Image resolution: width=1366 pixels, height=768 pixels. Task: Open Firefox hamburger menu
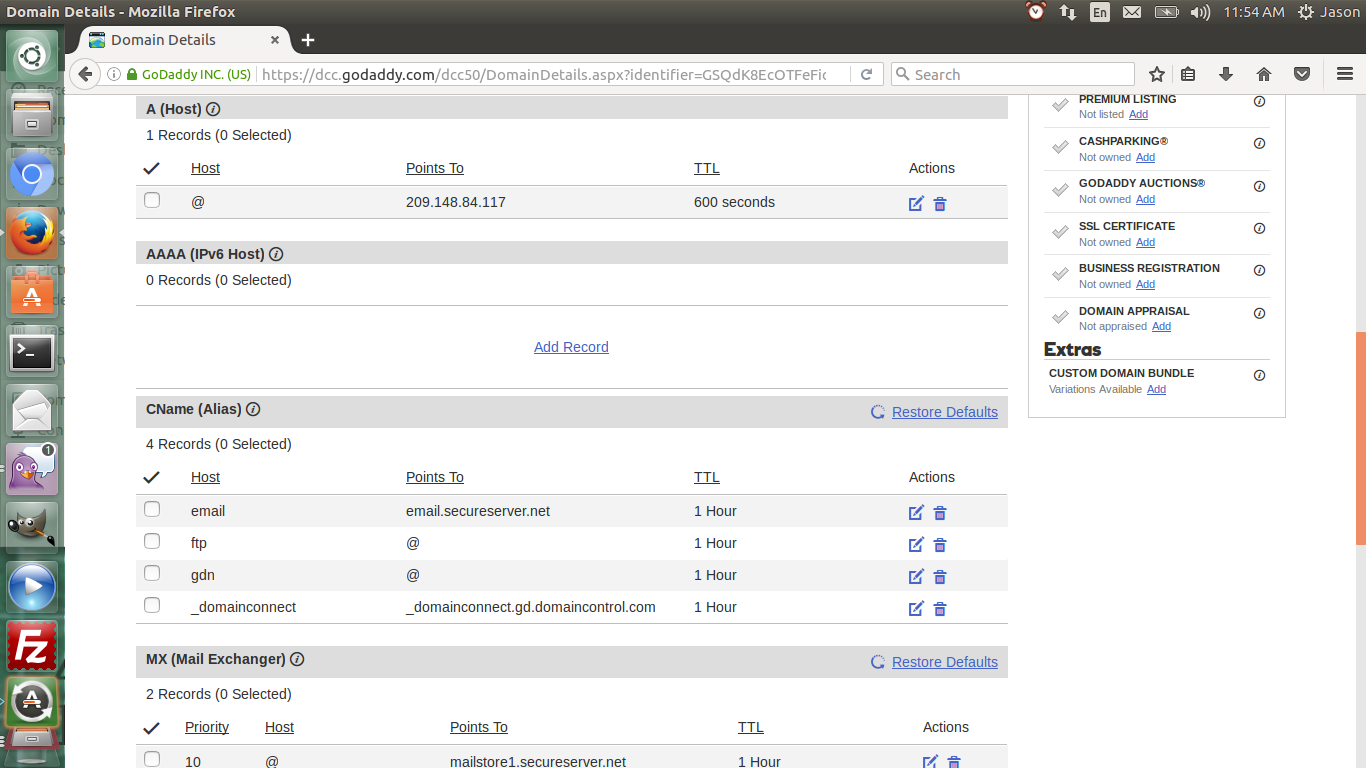(1344, 74)
